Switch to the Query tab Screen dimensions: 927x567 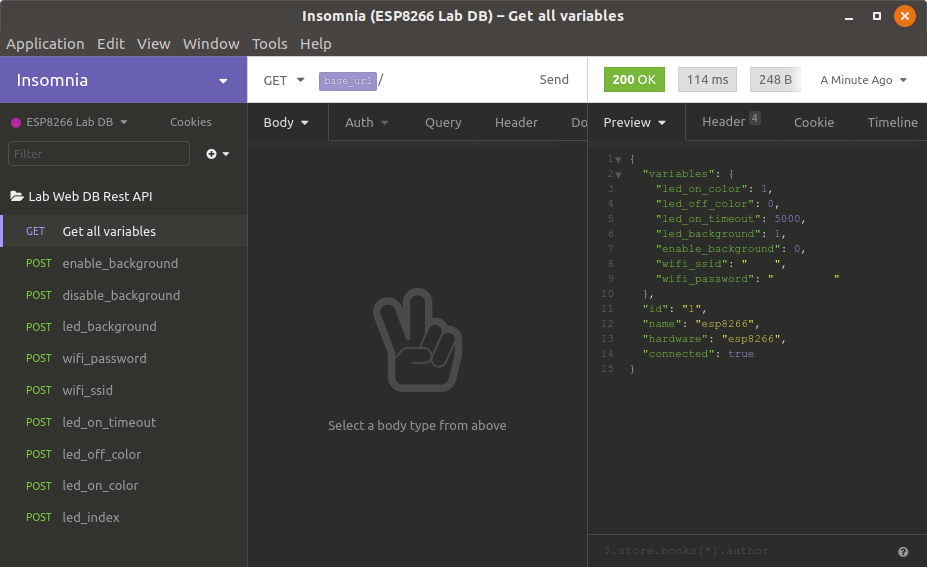click(x=443, y=122)
